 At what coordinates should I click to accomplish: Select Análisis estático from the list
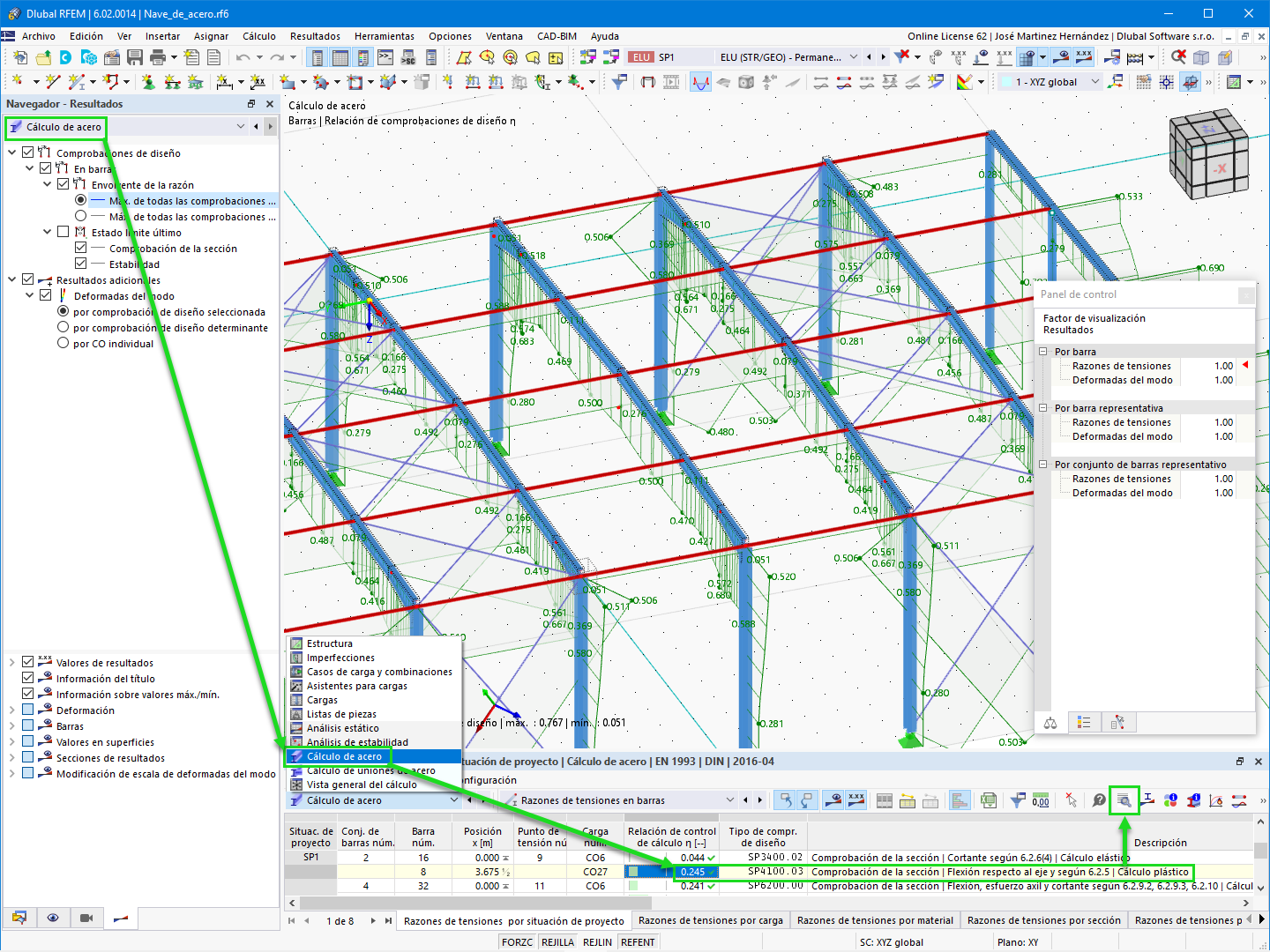[x=374, y=728]
